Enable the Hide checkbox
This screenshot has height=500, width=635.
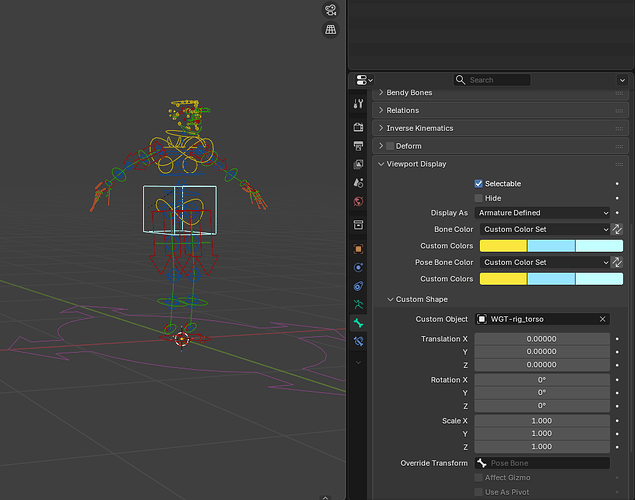(x=478, y=198)
